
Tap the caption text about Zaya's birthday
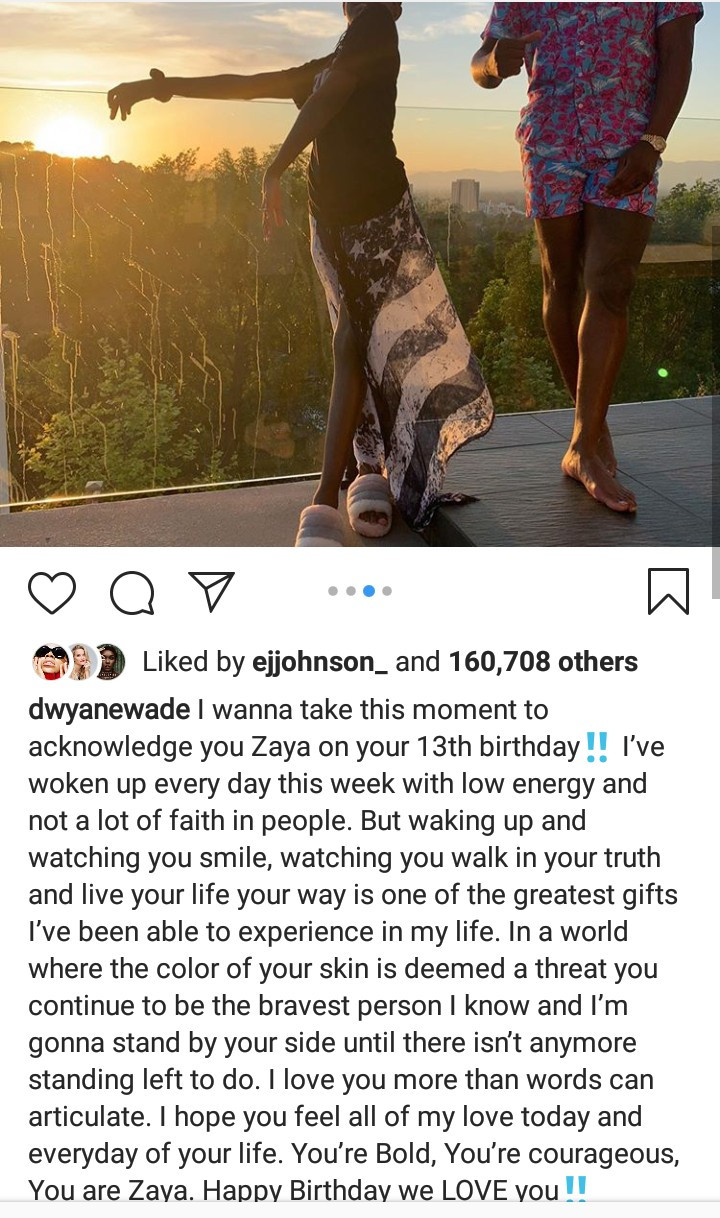click(354, 950)
